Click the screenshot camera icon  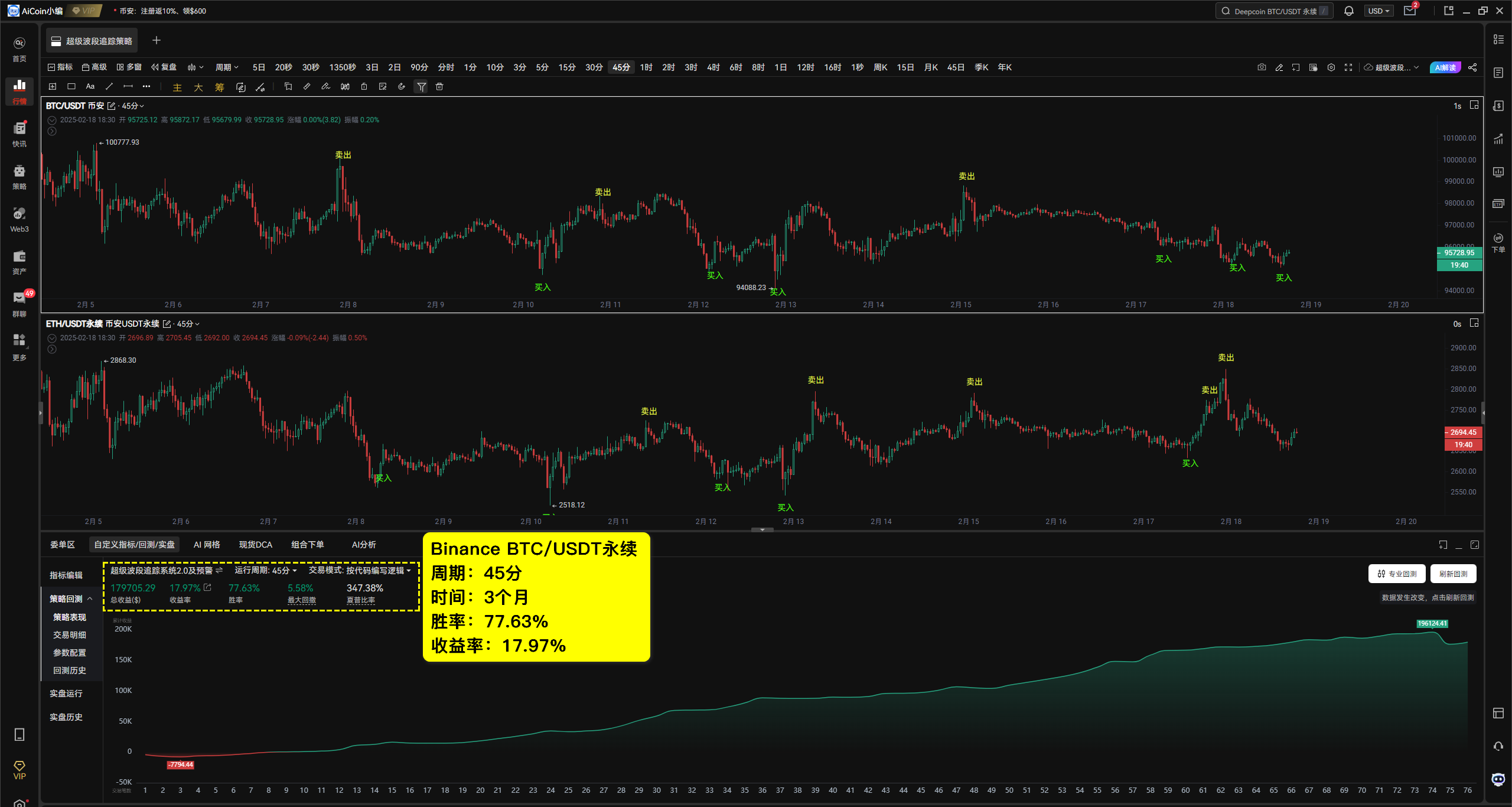point(1262,67)
